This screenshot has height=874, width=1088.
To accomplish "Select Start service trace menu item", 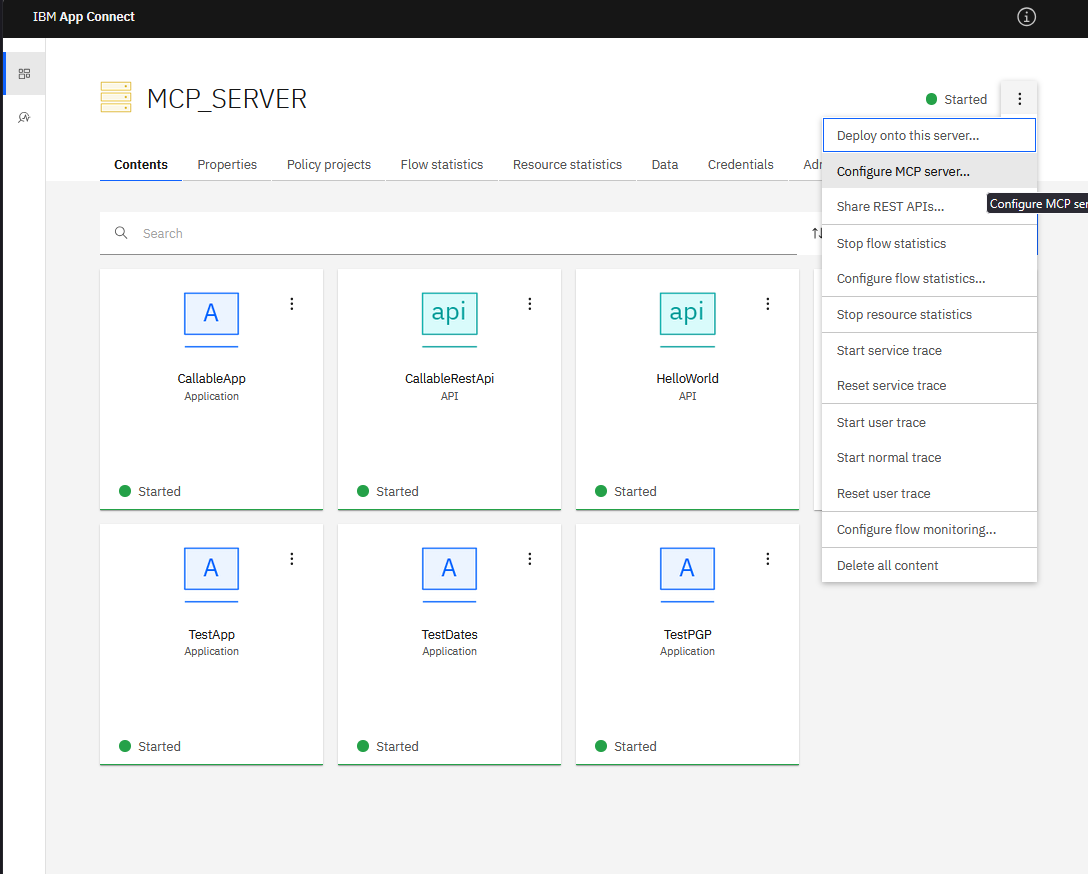I will coord(929,350).
